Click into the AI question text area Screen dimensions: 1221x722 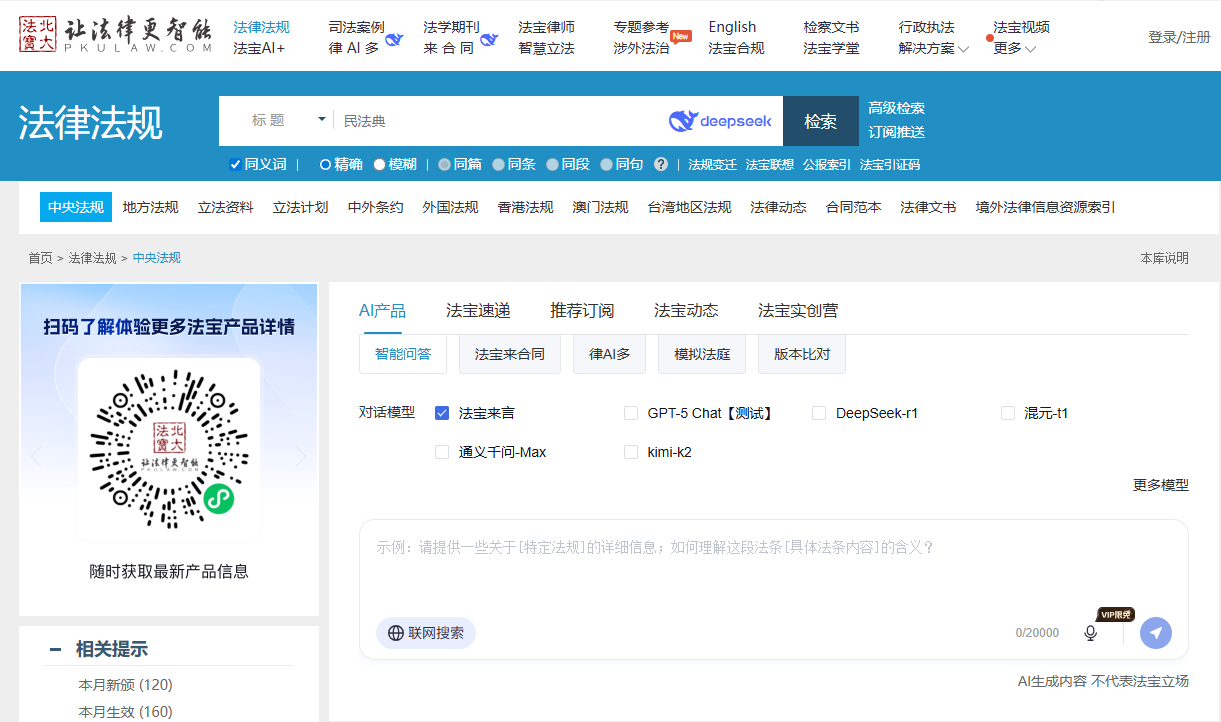coord(772,570)
